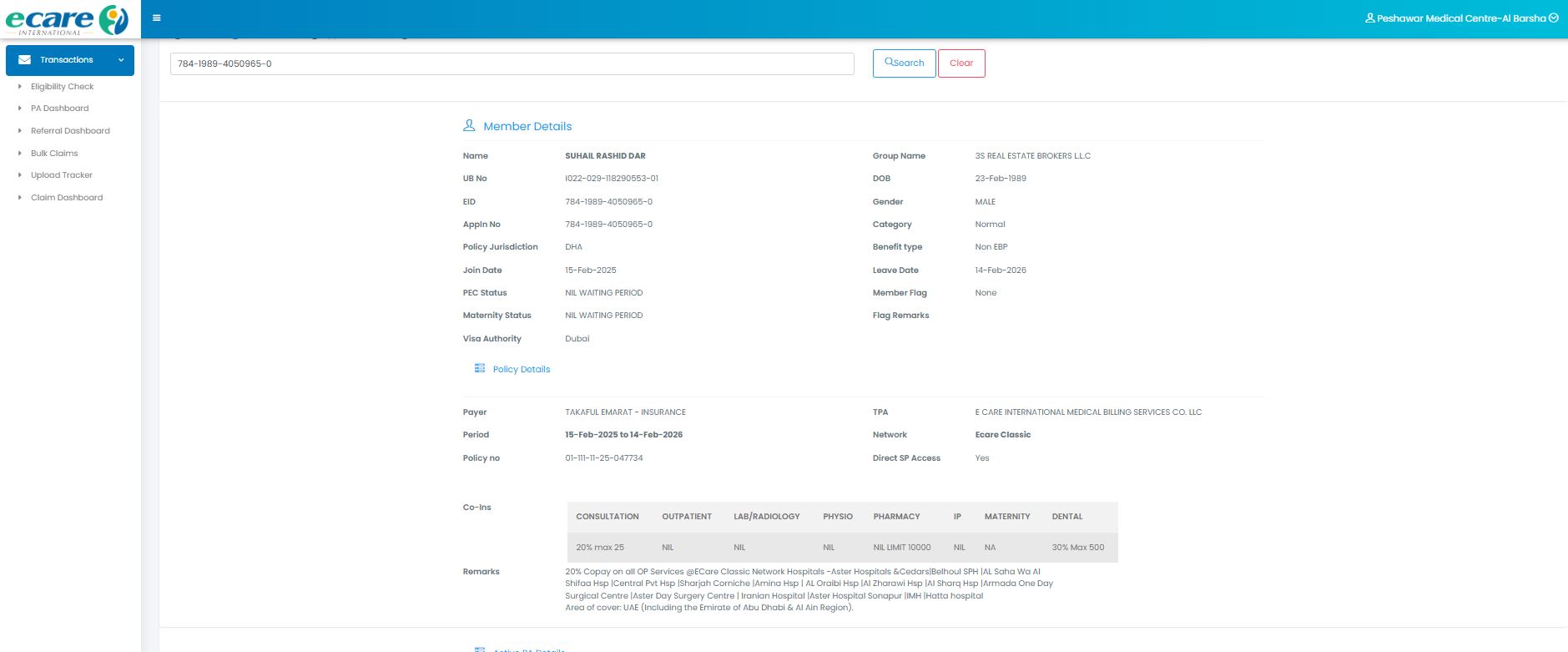Click the Policy Details list icon
Image resolution: width=1568 pixels, height=652 pixels.
coord(480,368)
